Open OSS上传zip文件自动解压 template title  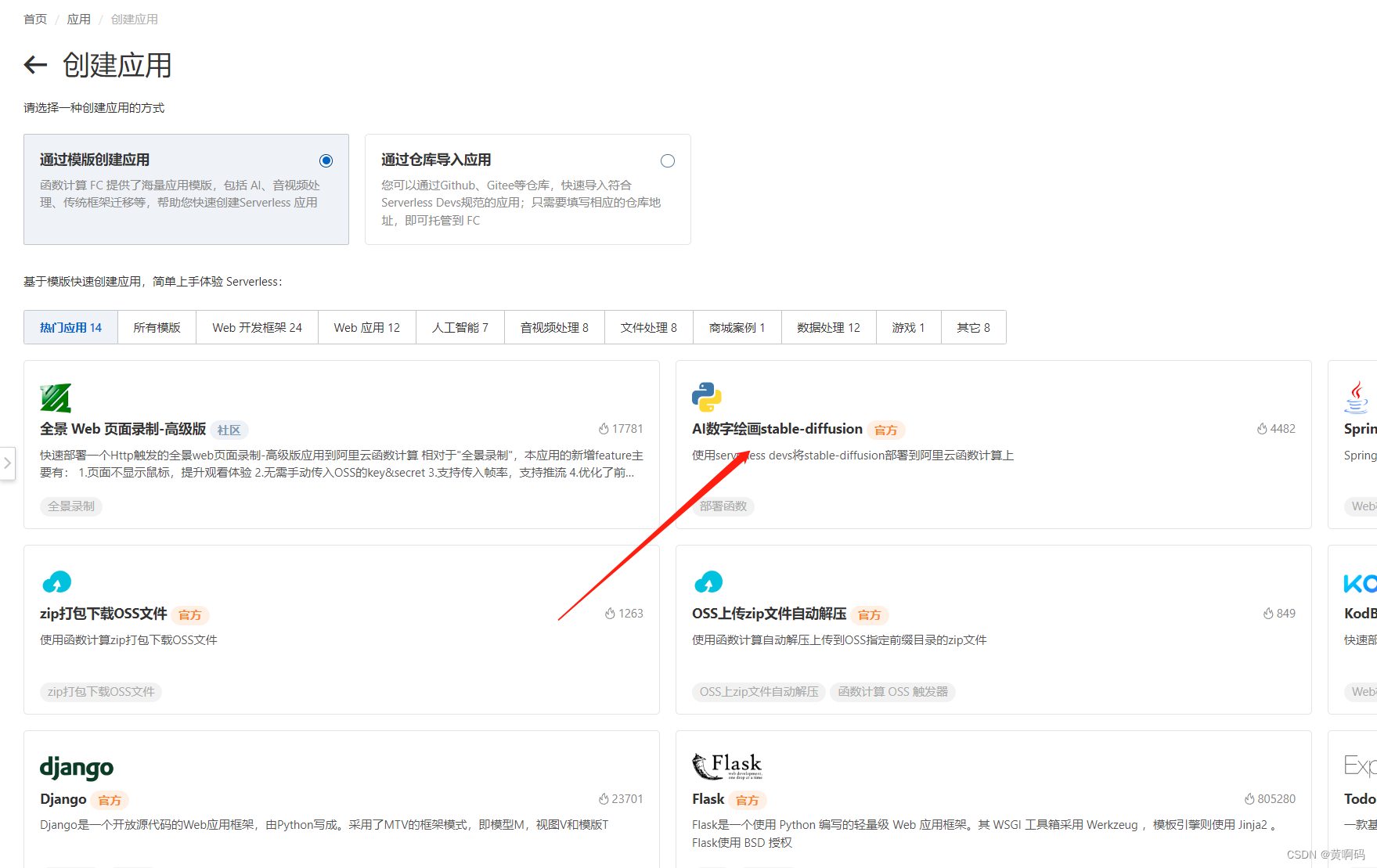pyautogui.click(x=770, y=614)
